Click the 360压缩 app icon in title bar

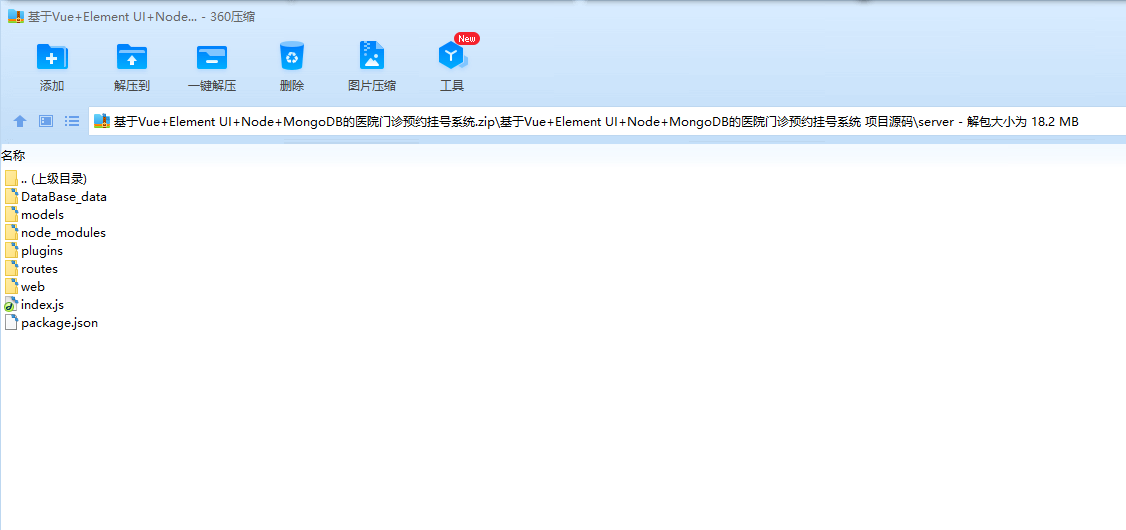point(16,17)
